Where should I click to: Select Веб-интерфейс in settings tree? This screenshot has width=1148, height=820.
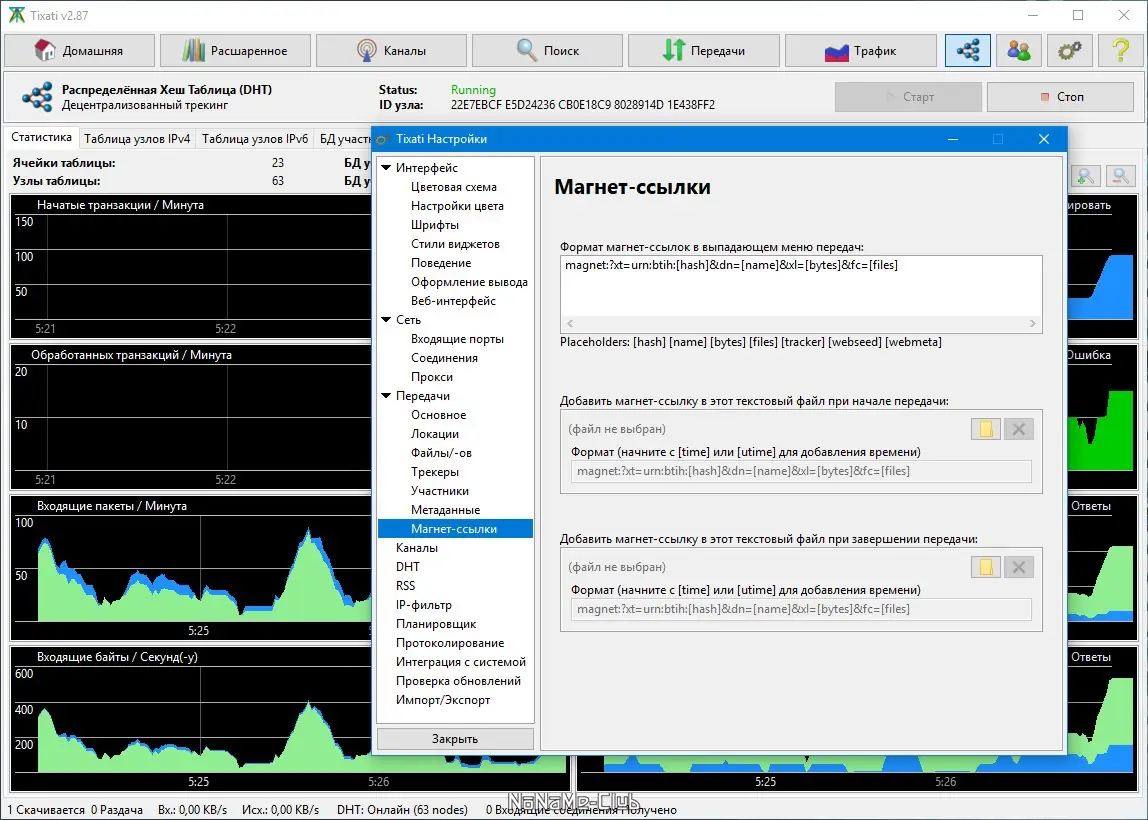(x=453, y=301)
